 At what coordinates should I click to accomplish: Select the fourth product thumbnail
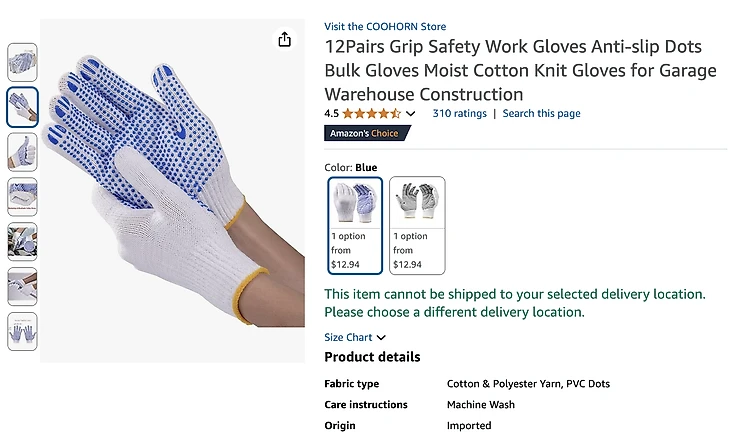point(22,197)
